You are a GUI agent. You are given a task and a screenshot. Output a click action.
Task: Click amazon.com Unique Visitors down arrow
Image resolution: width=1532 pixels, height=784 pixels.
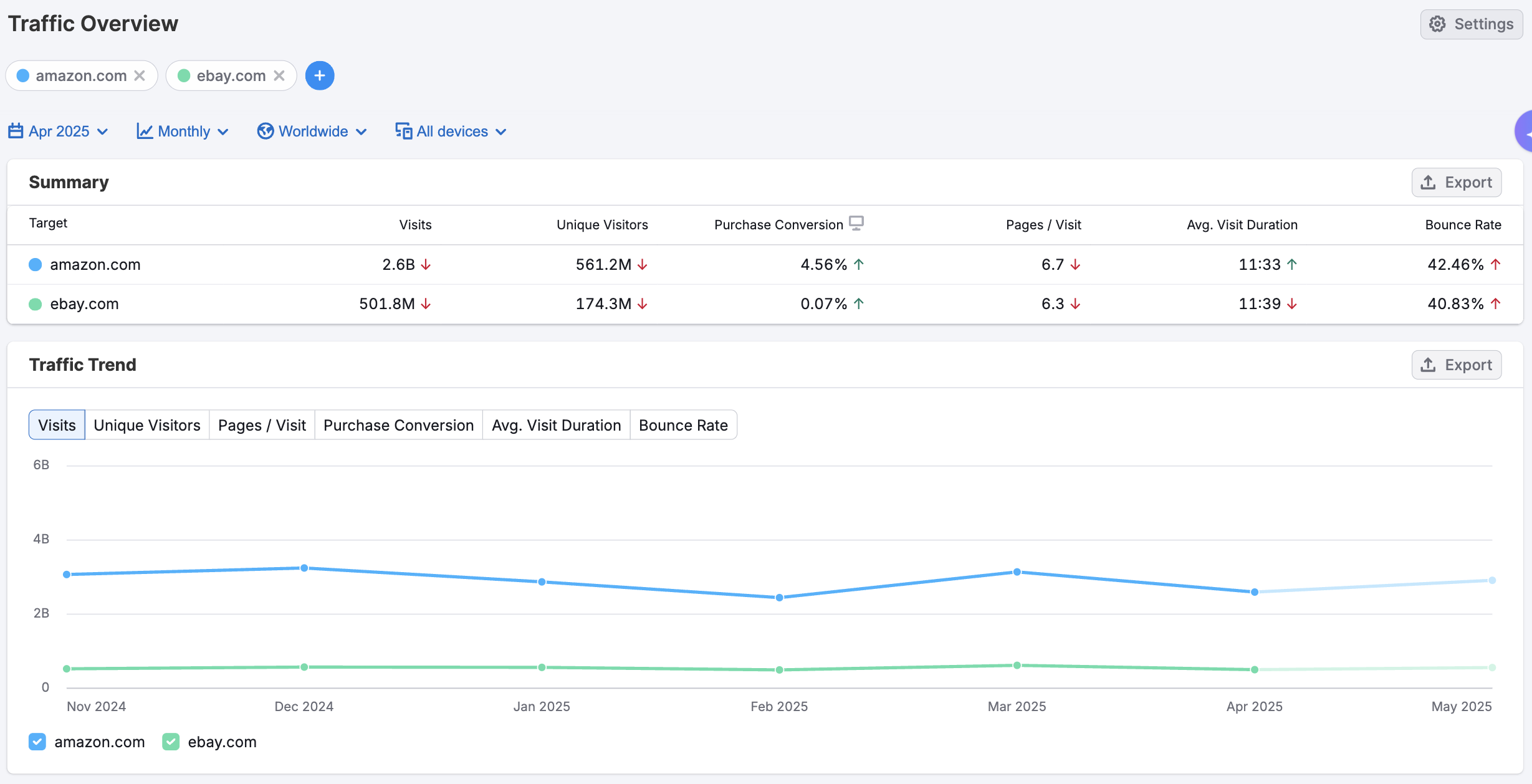click(x=643, y=264)
